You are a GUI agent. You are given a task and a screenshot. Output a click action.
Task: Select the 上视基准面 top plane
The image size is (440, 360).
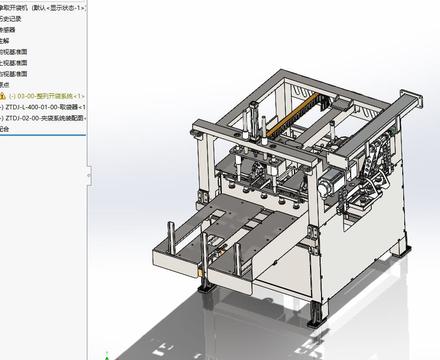[13, 63]
